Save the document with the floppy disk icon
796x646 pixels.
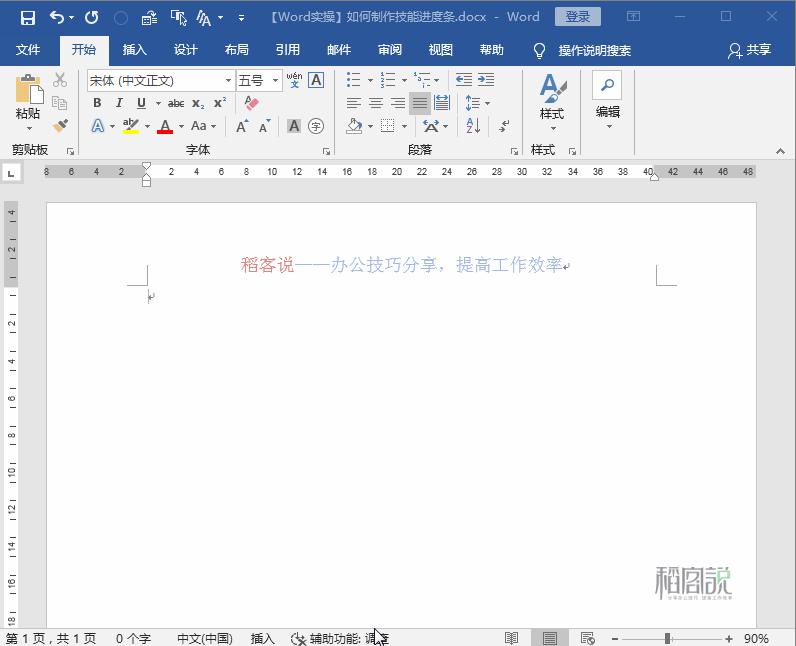[x=28, y=18]
